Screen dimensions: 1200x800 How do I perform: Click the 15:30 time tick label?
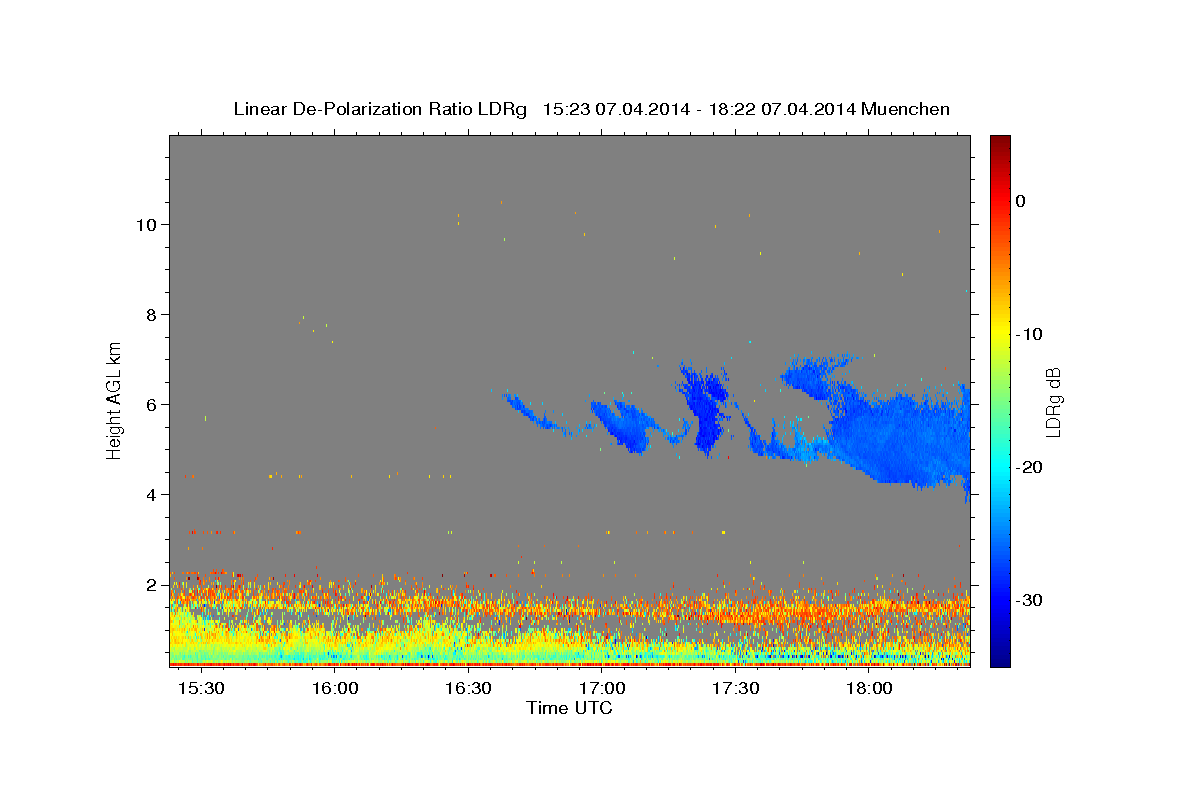pos(202,689)
